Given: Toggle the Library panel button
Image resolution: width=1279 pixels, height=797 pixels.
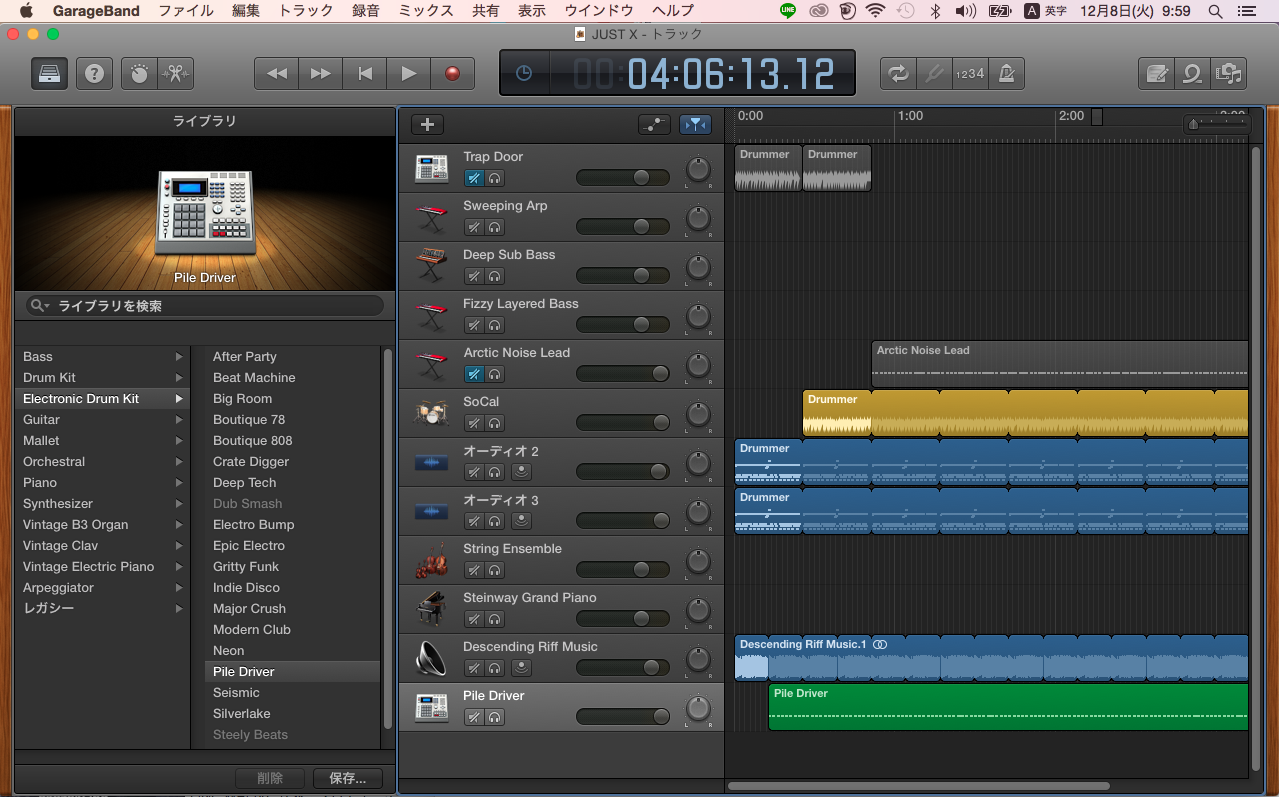Looking at the screenshot, I should click(x=49, y=73).
